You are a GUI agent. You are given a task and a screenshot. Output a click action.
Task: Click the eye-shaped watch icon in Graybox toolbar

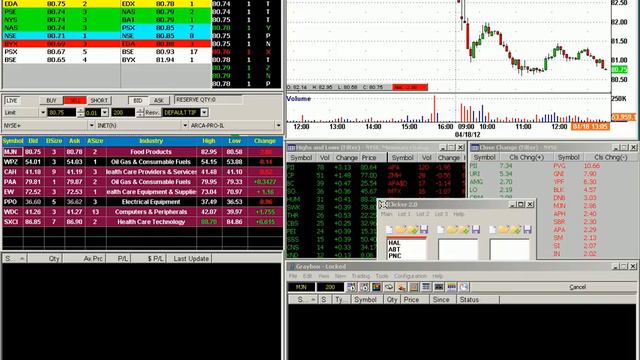(389, 287)
